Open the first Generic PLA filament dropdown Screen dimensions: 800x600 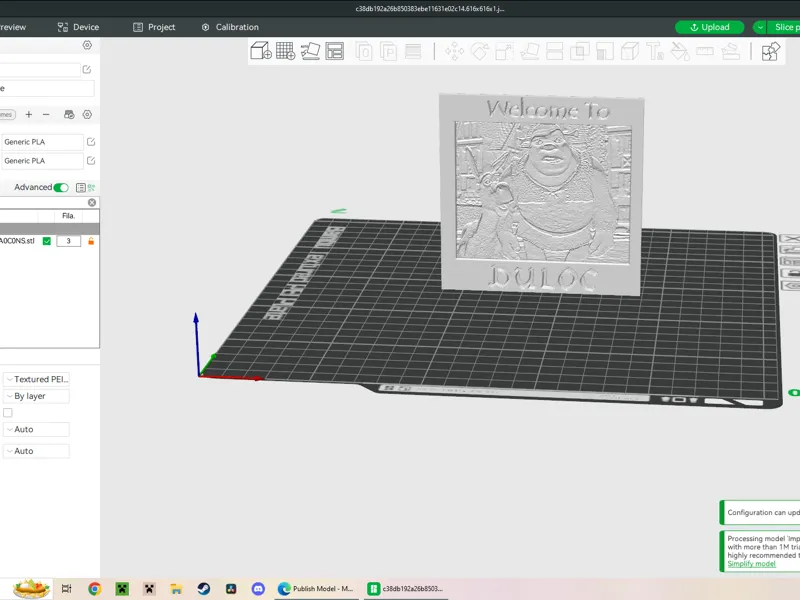(42, 142)
